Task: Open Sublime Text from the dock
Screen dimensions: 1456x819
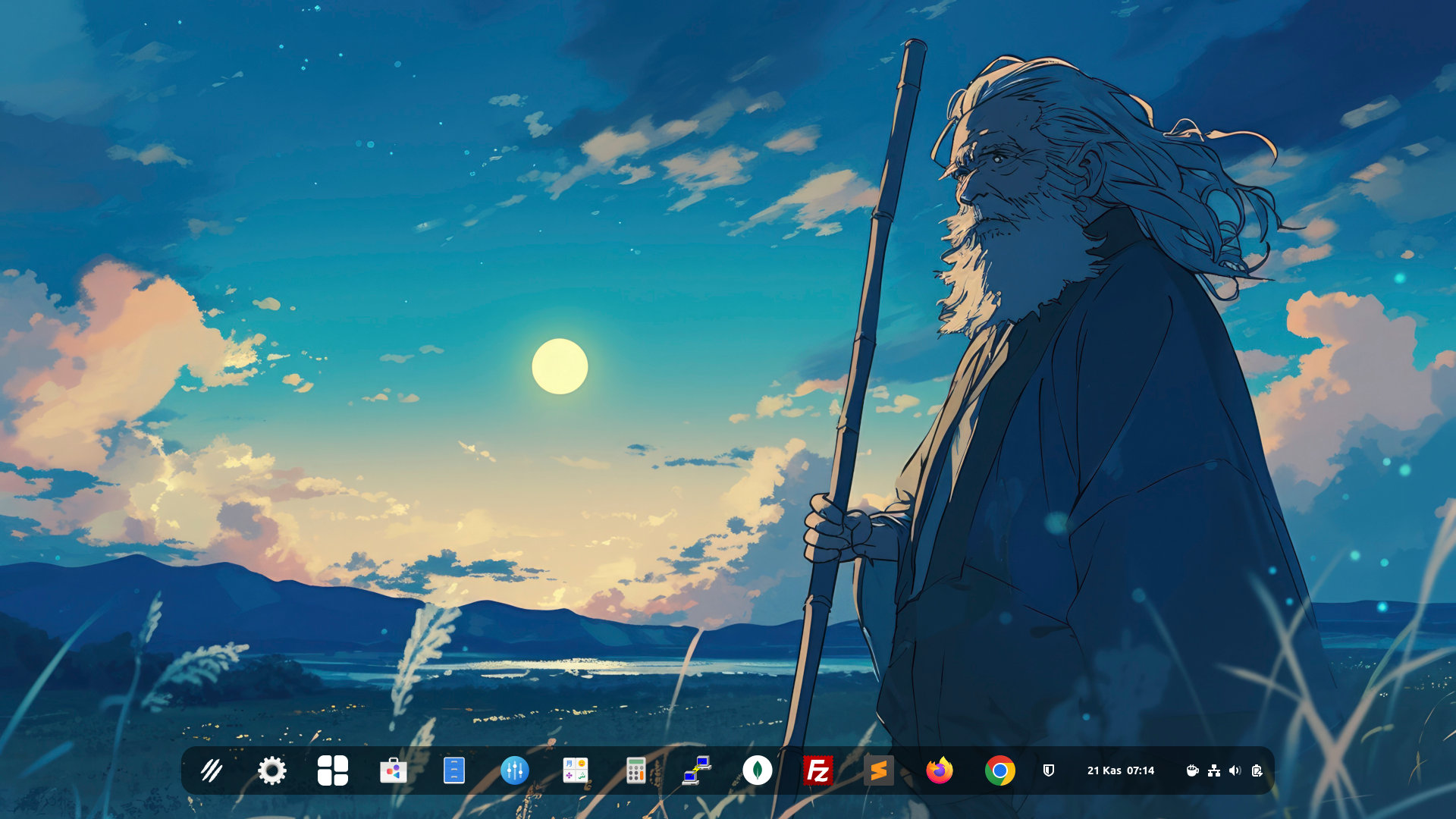Action: click(879, 770)
